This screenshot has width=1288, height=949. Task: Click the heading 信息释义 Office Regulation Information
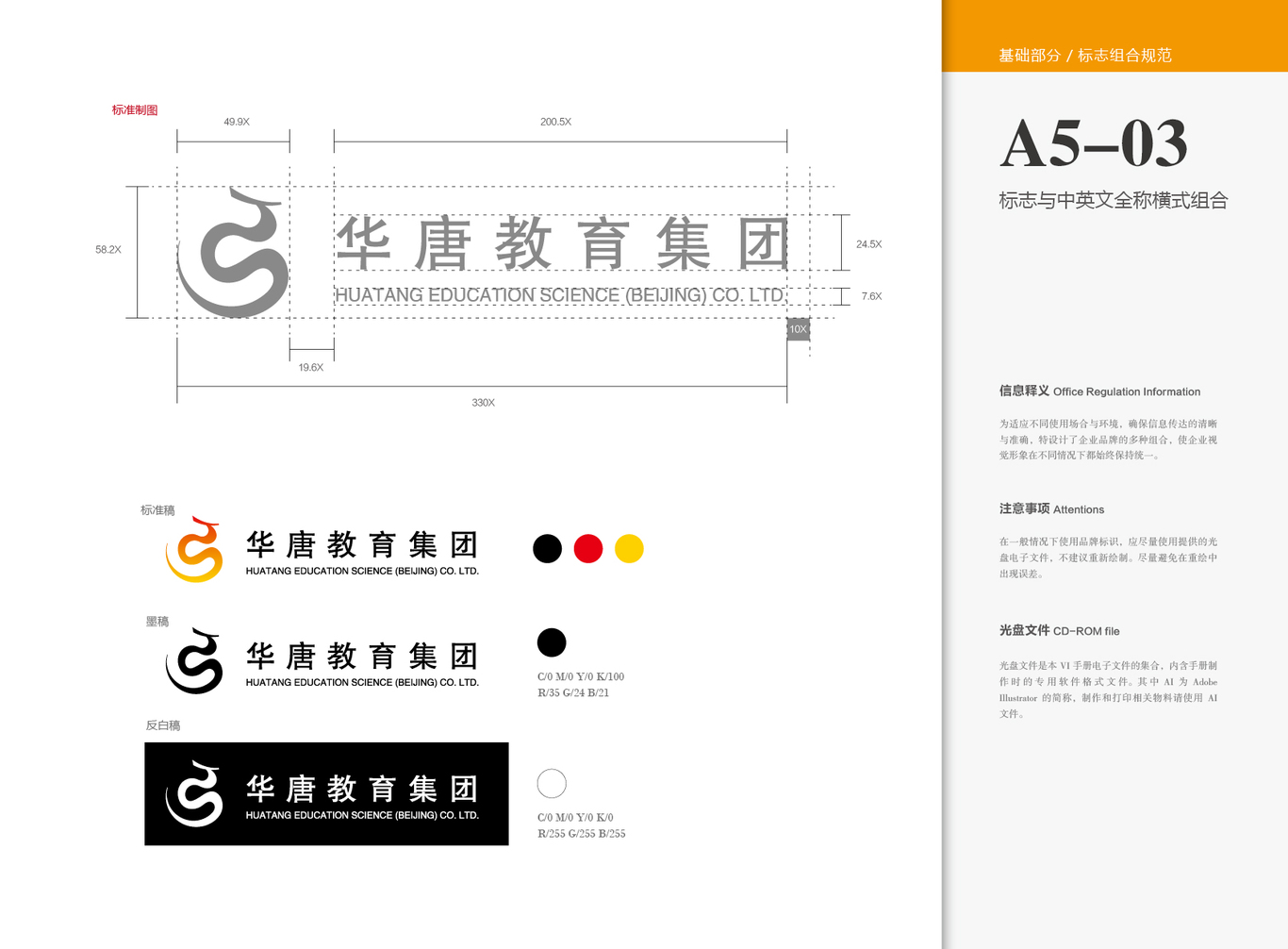[1099, 391]
